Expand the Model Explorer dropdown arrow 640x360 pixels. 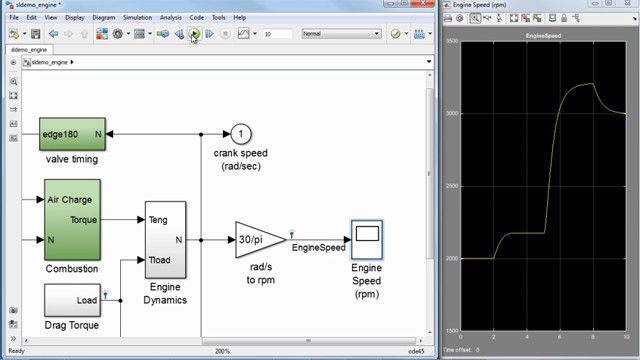150,34
